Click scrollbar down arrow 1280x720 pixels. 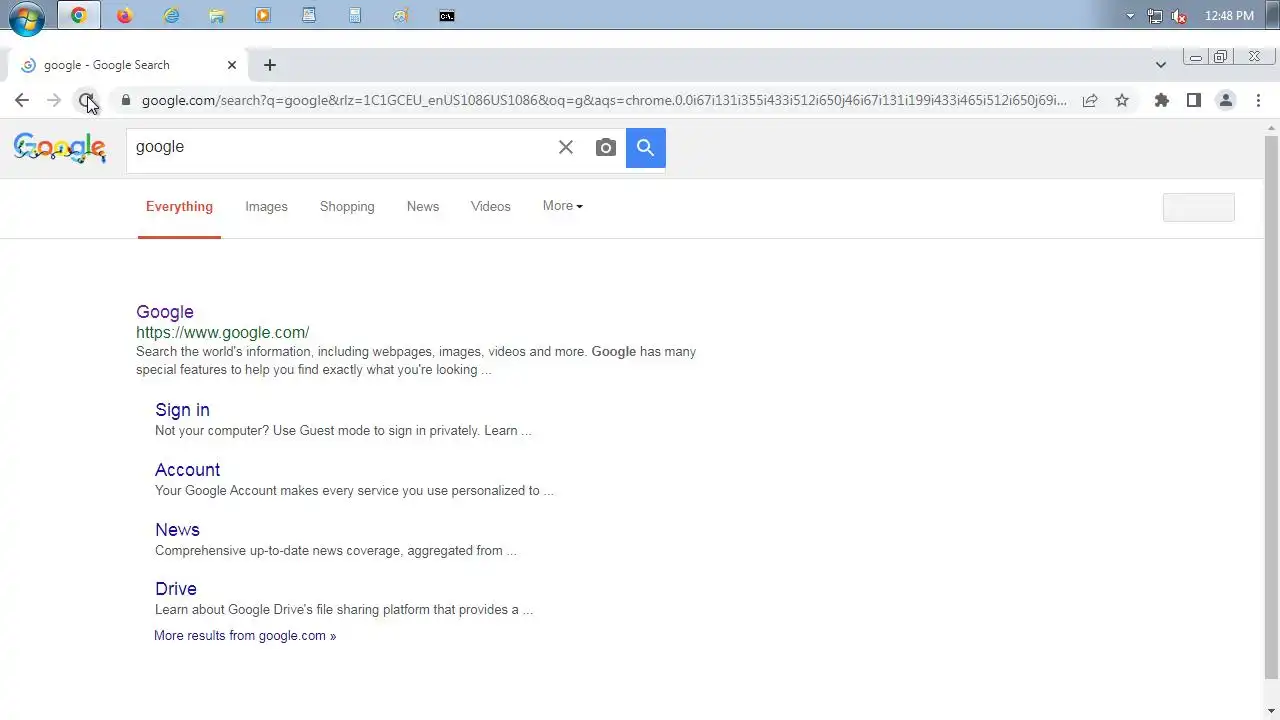(1272, 712)
